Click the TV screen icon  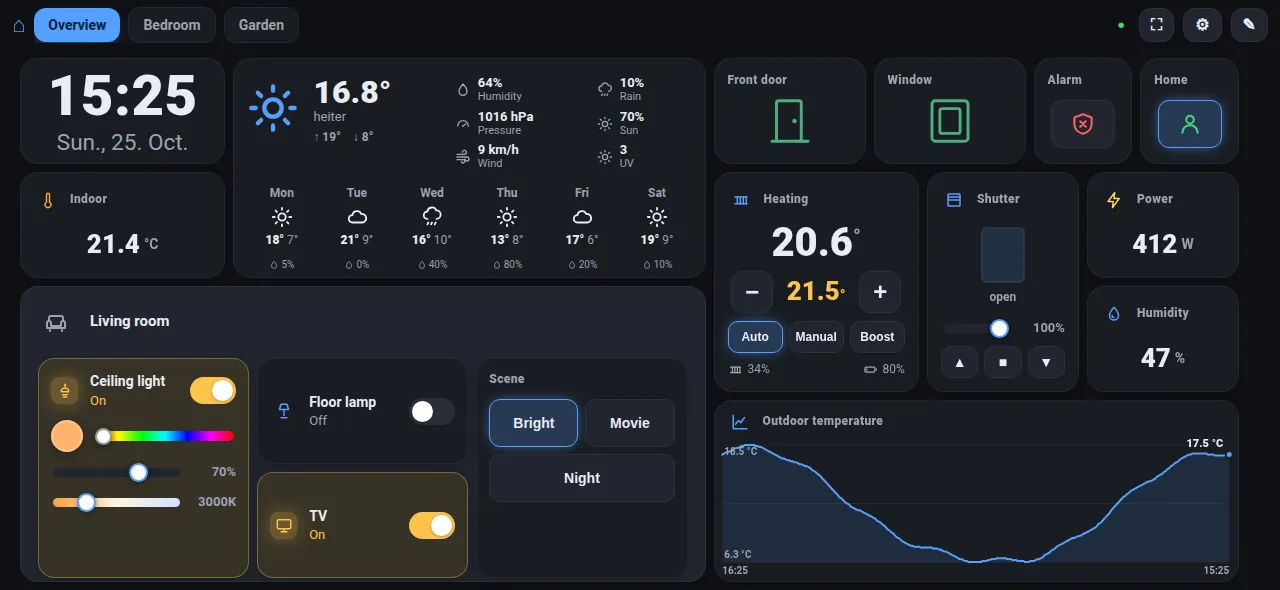pos(284,525)
